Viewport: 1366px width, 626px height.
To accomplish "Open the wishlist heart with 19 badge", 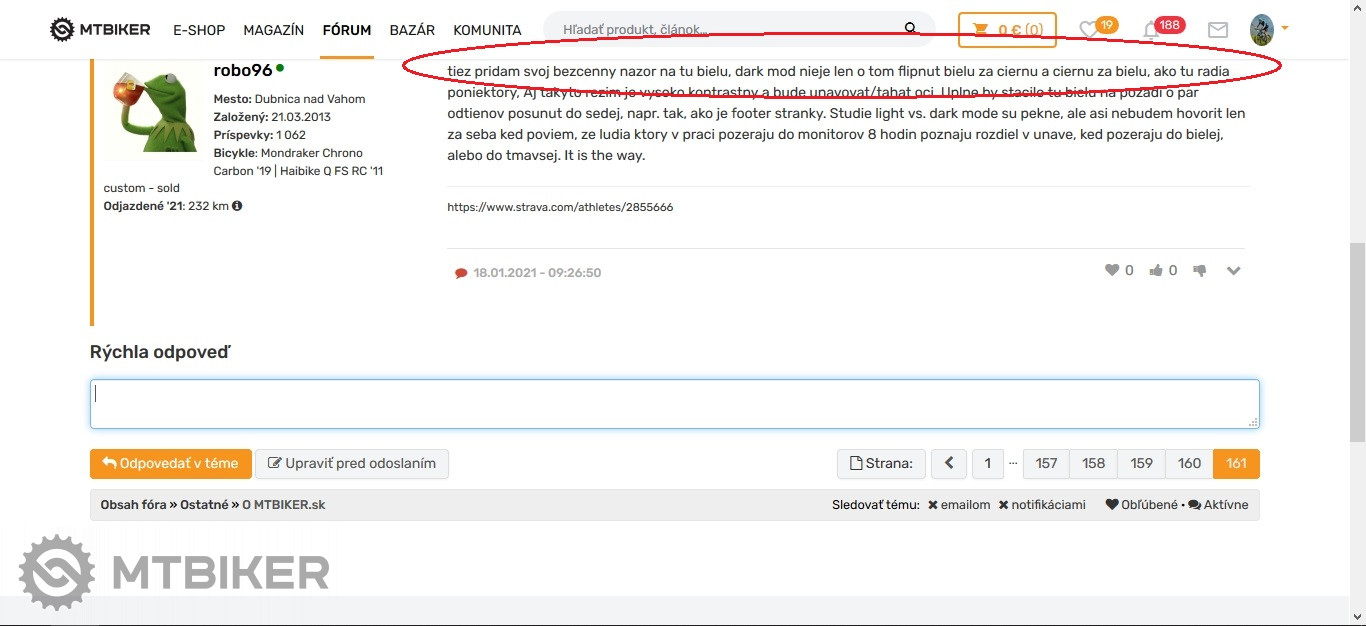I will [x=1090, y=31].
